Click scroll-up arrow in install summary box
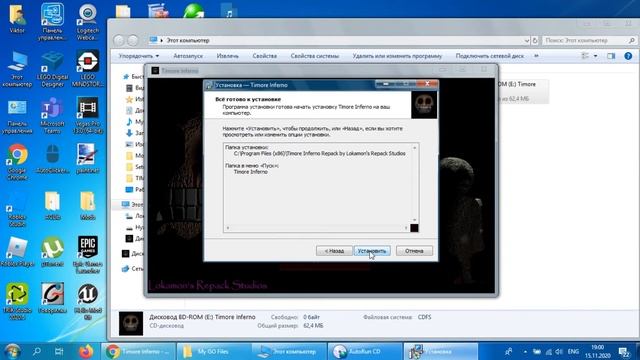The image size is (640, 360). [x=415, y=148]
